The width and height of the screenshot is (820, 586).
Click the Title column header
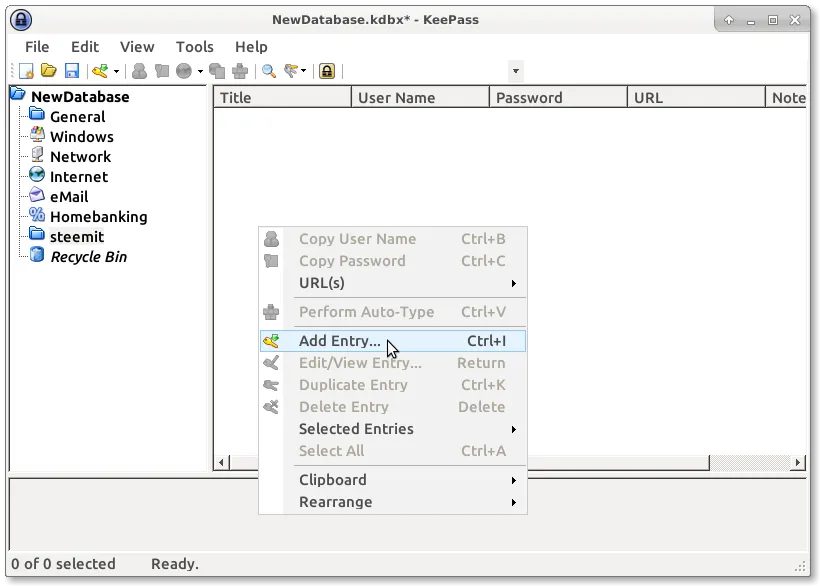pyautogui.click(x=282, y=98)
